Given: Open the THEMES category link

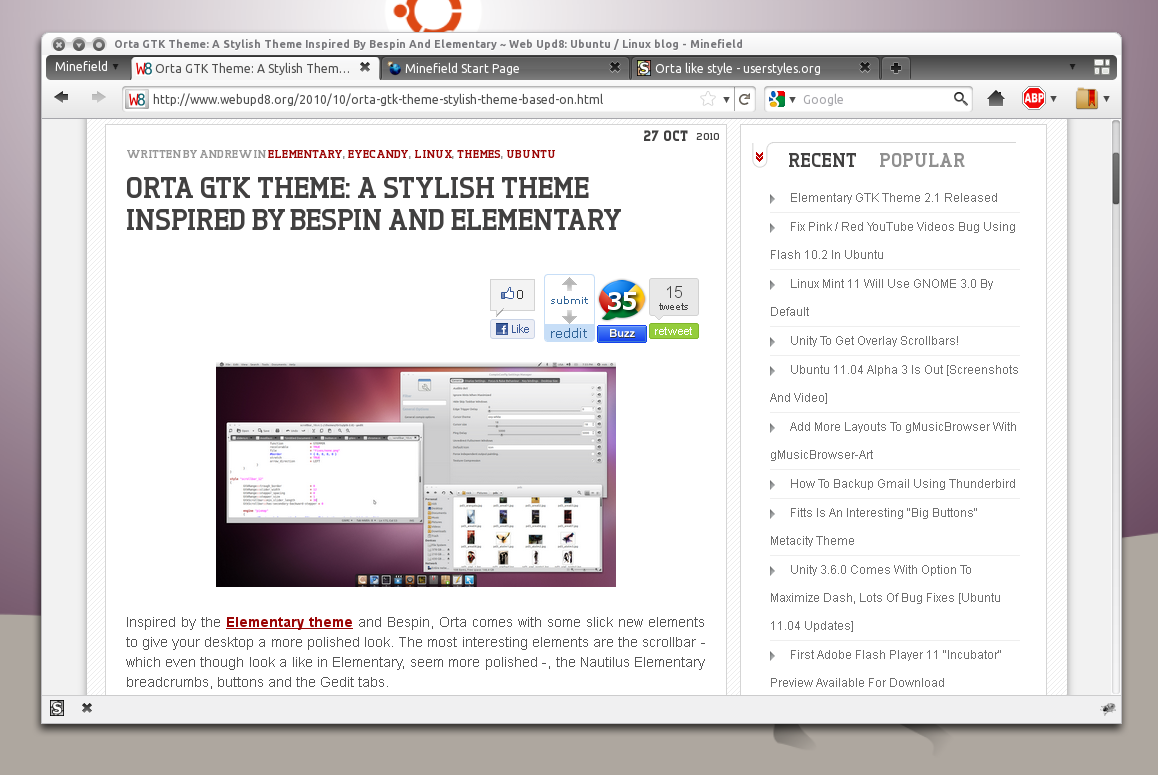Looking at the screenshot, I should point(479,154).
